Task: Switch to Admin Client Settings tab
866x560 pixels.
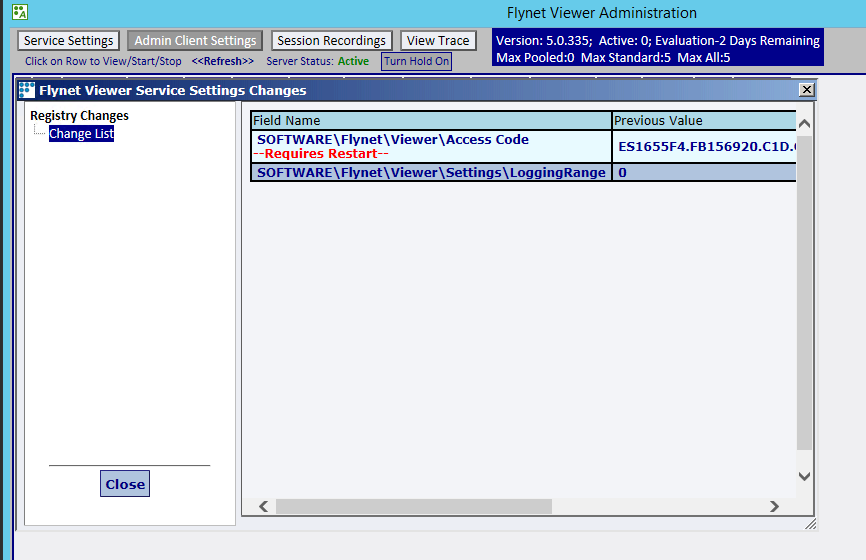Action: click(x=196, y=41)
